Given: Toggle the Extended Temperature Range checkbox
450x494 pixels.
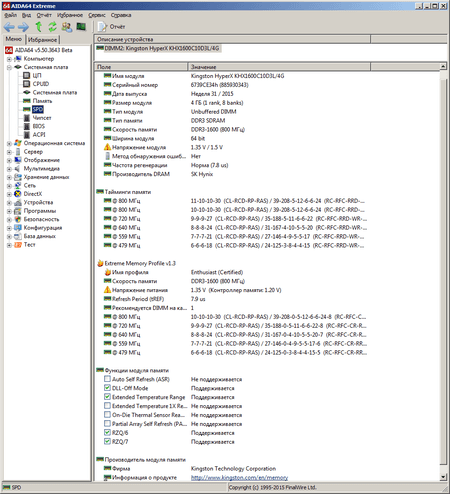Looking at the screenshot, I should pos(107,397).
